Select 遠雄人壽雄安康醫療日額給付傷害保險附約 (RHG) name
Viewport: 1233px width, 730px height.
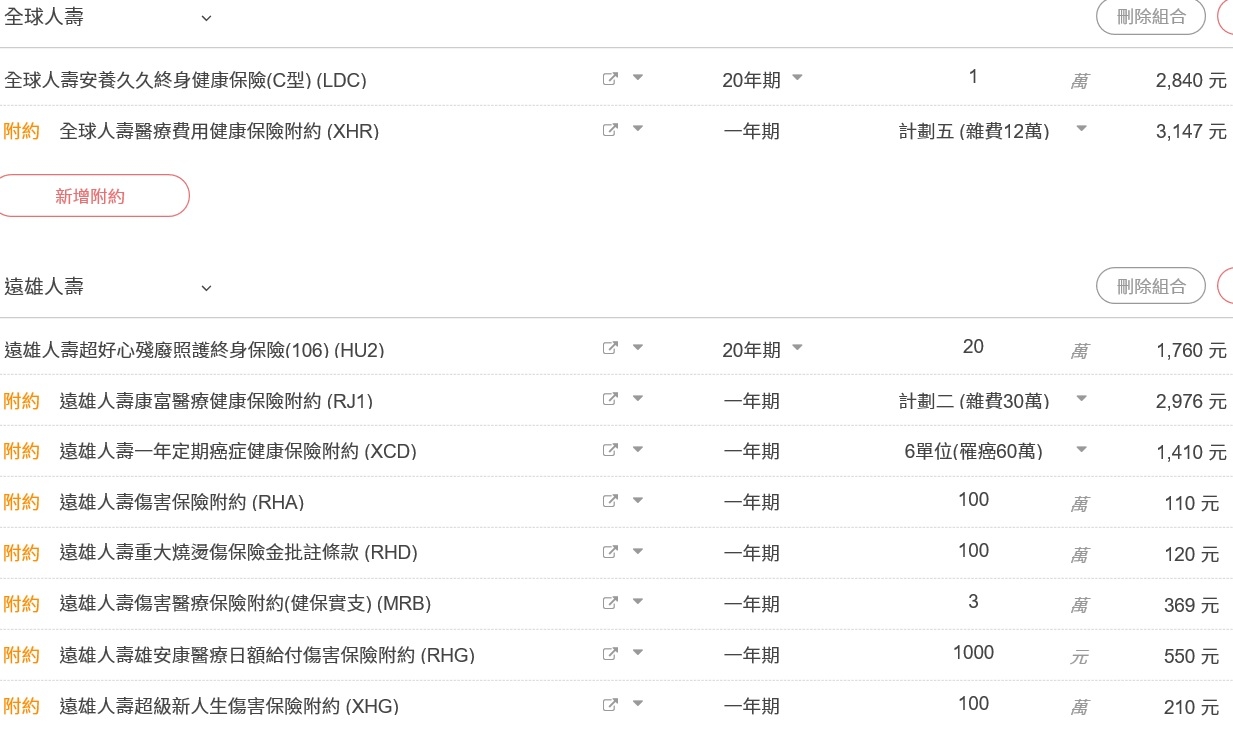click(267, 655)
